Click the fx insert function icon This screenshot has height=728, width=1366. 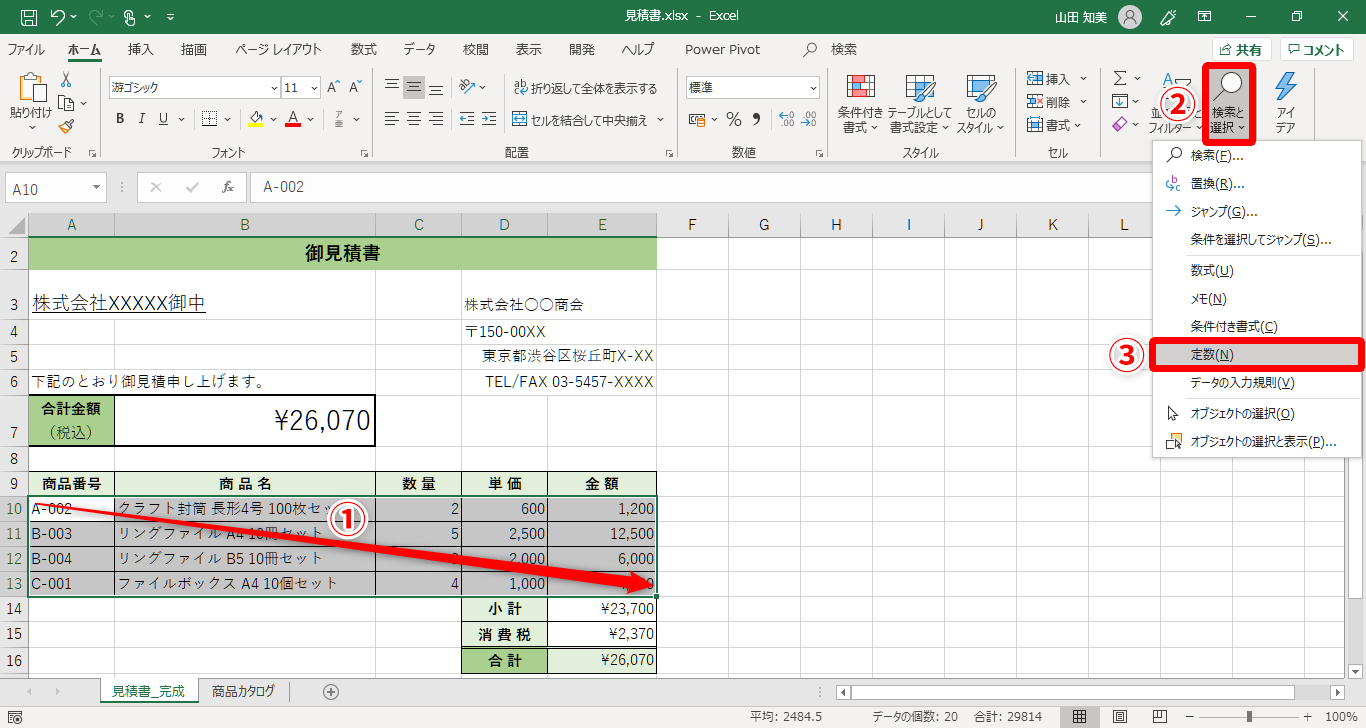click(228, 187)
